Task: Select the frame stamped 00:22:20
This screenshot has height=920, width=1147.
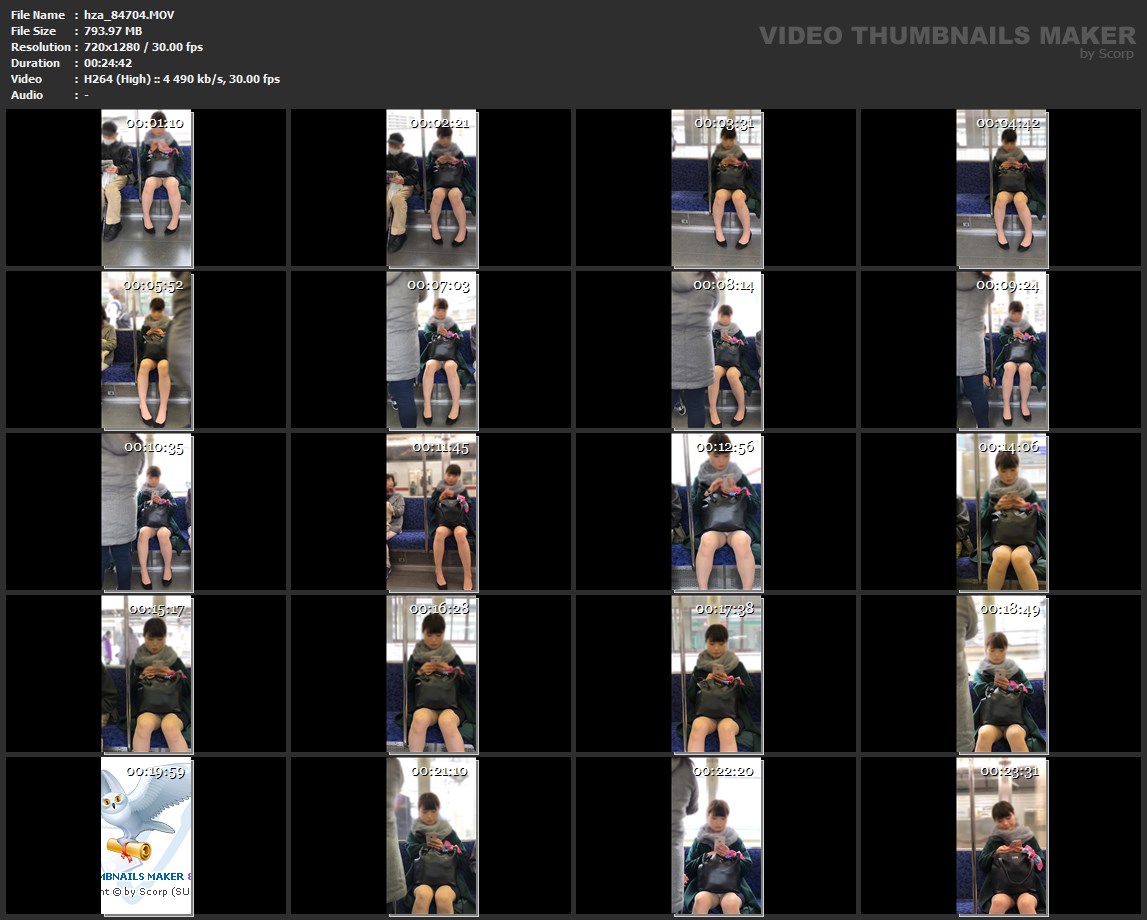Action: (x=717, y=836)
